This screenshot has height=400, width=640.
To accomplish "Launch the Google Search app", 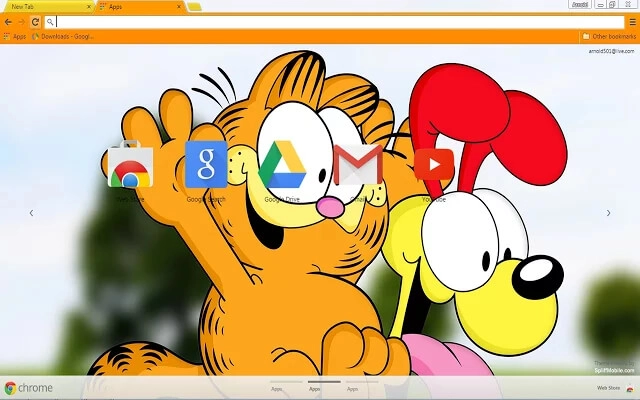I will tap(206, 164).
